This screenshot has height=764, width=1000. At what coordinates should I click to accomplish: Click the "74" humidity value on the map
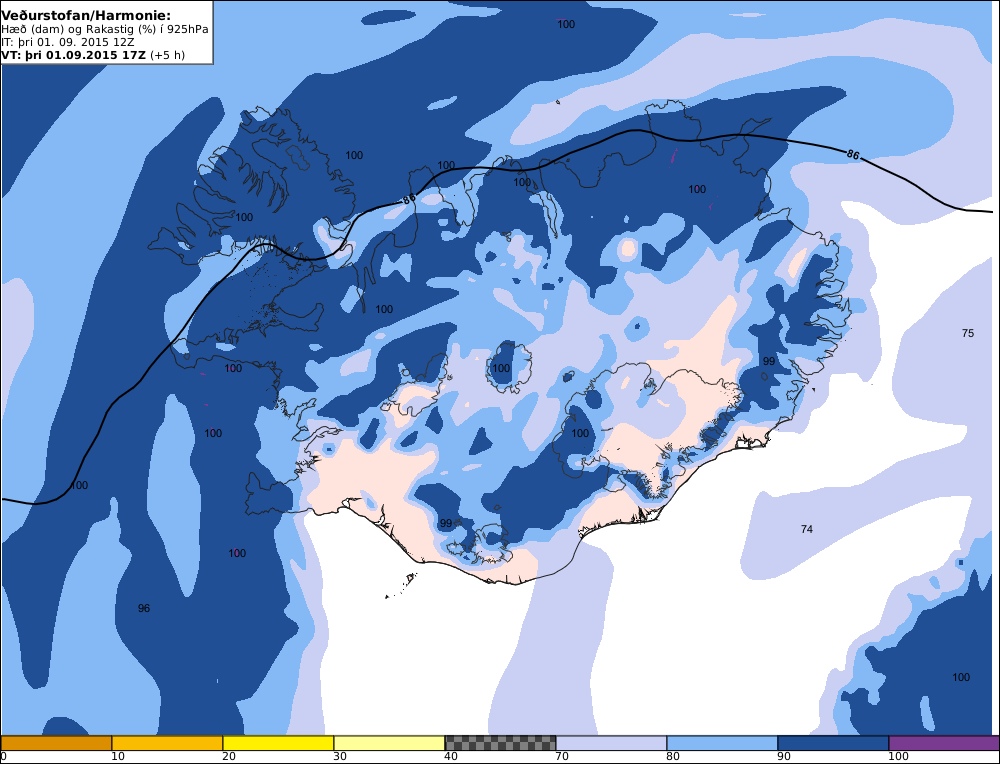[x=807, y=529]
